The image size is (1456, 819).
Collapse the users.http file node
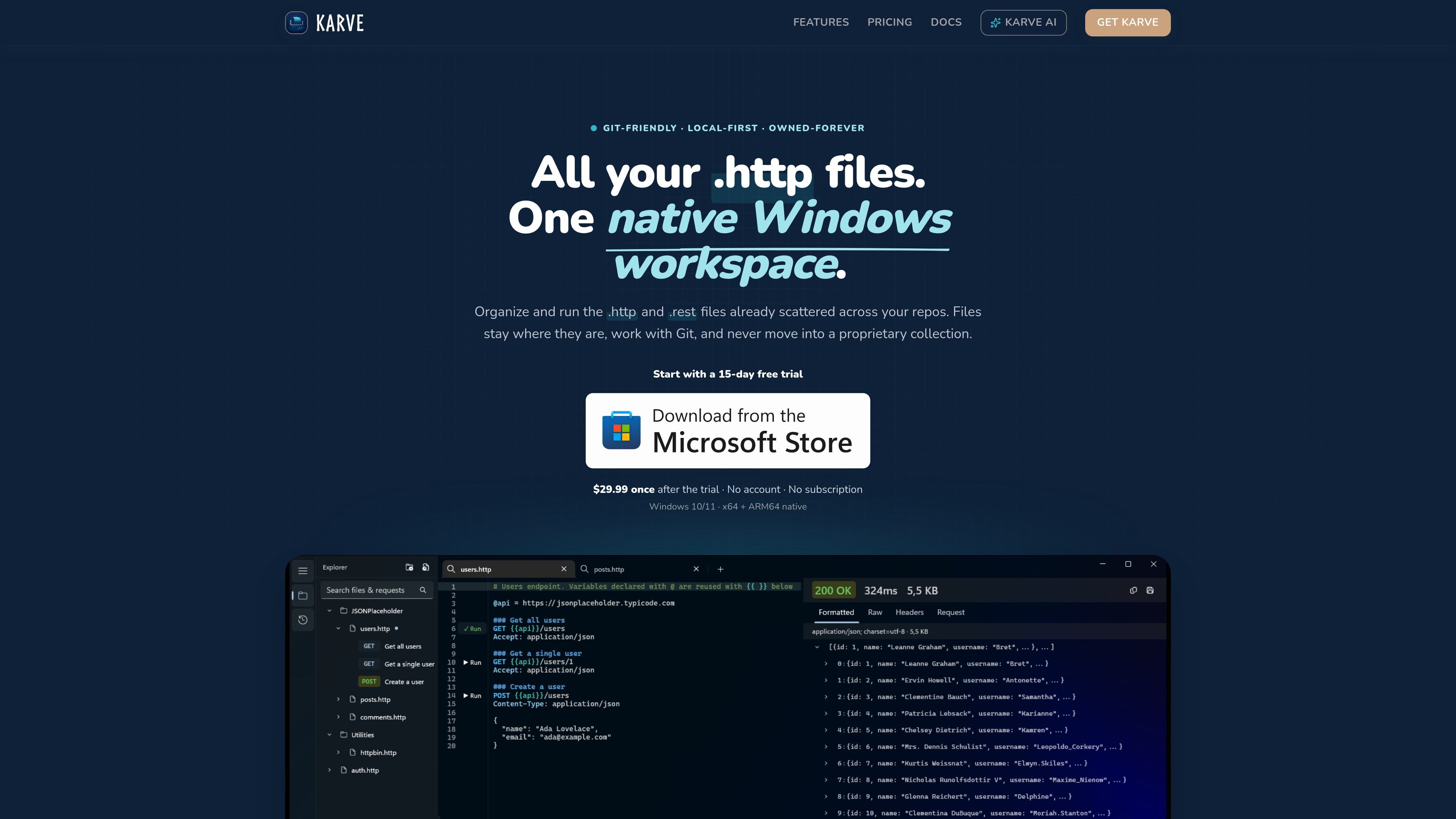pyautogui.click(x=339, y=629)
